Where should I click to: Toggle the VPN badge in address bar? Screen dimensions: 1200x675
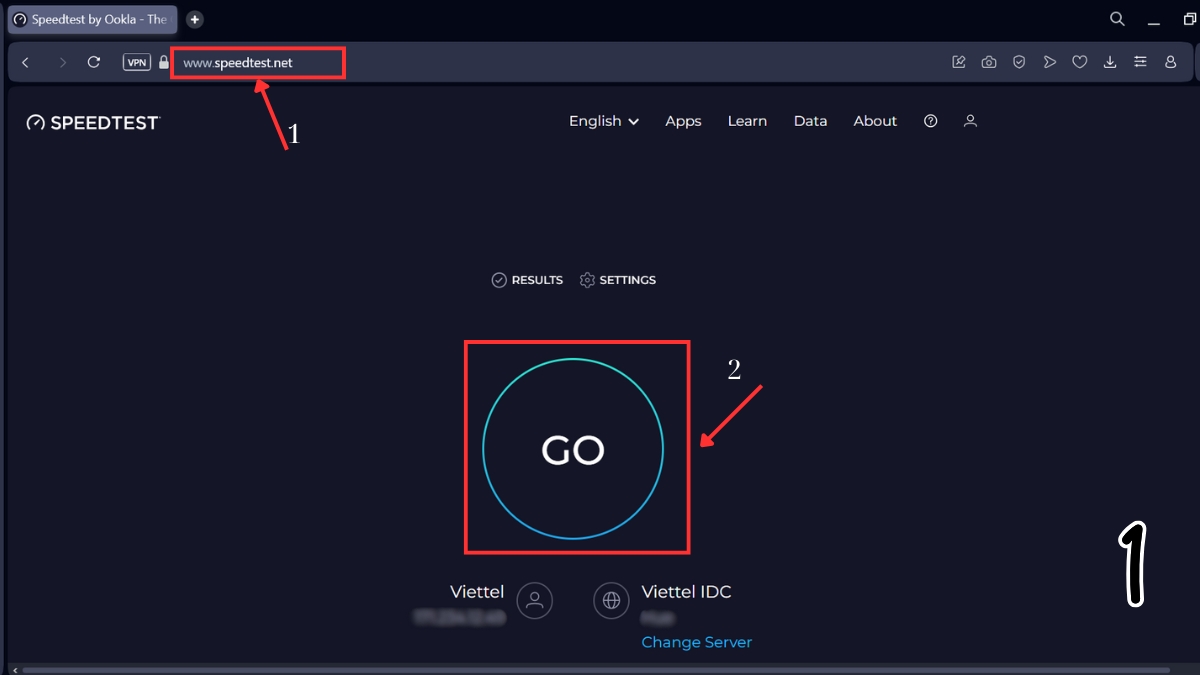[x=137, y=62]
